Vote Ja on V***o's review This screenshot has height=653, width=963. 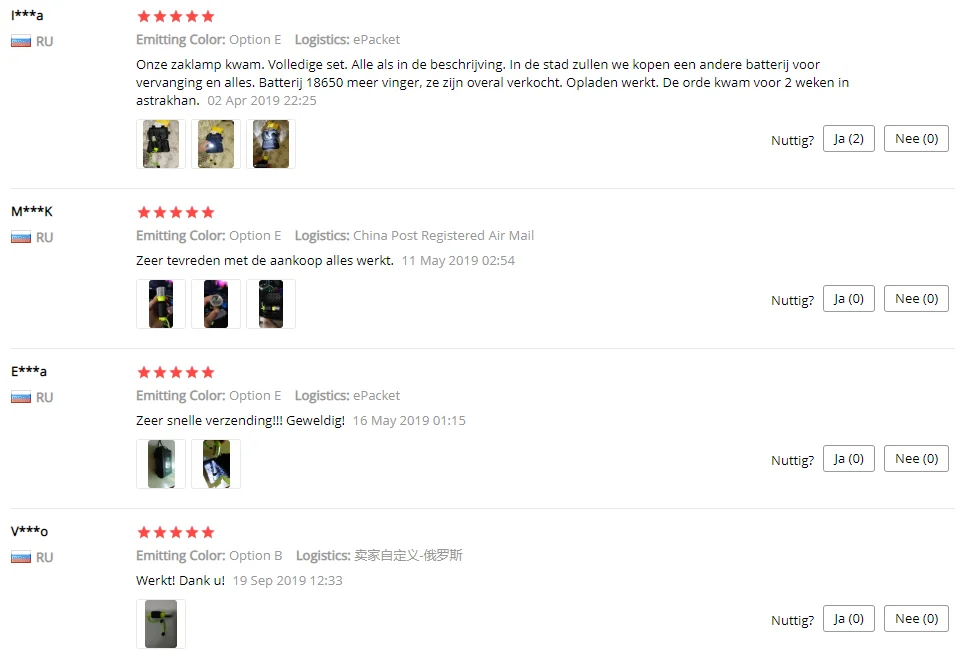848,619
